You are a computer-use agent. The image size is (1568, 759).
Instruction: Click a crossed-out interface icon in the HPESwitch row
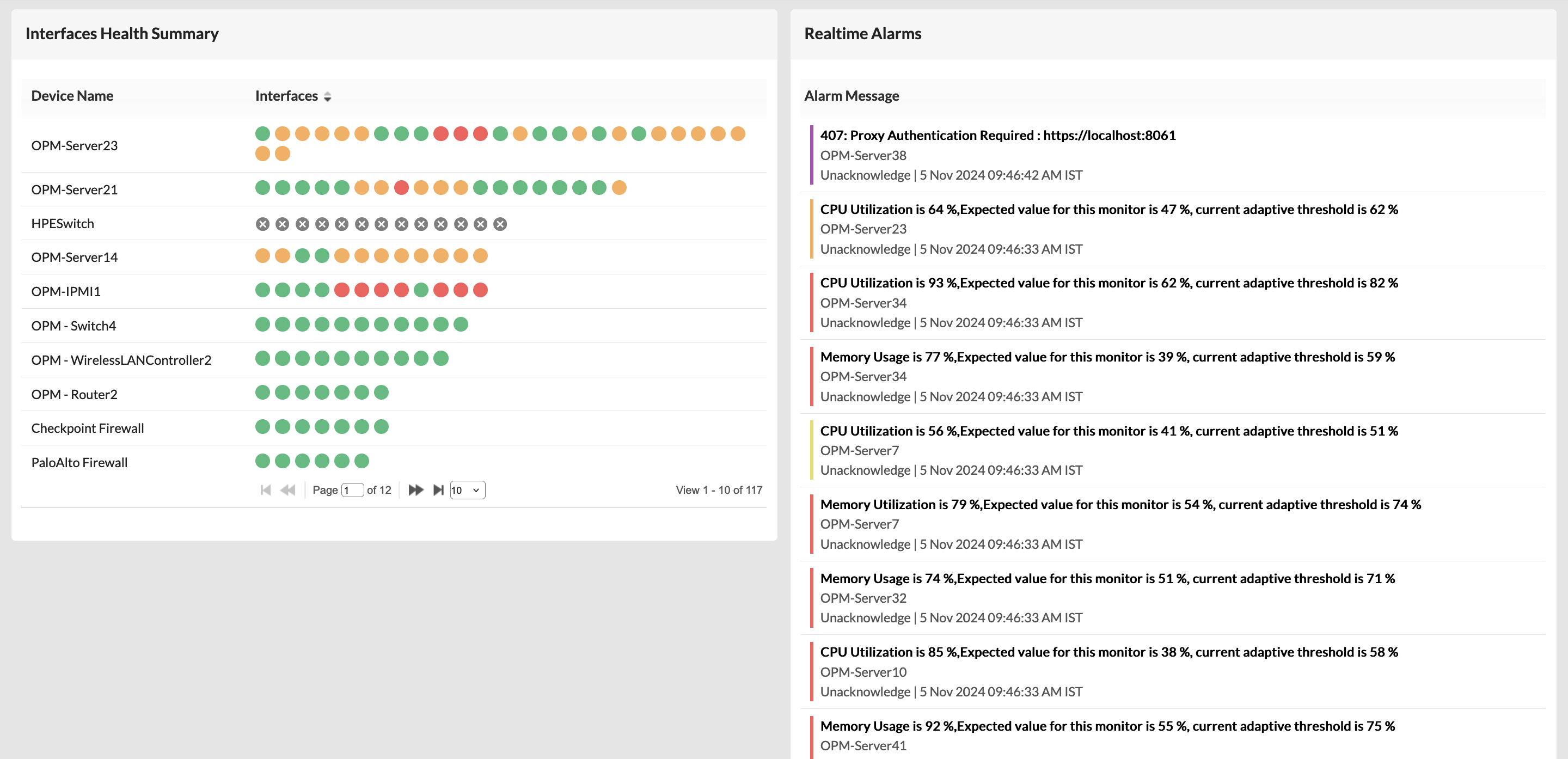coord(261,223)
